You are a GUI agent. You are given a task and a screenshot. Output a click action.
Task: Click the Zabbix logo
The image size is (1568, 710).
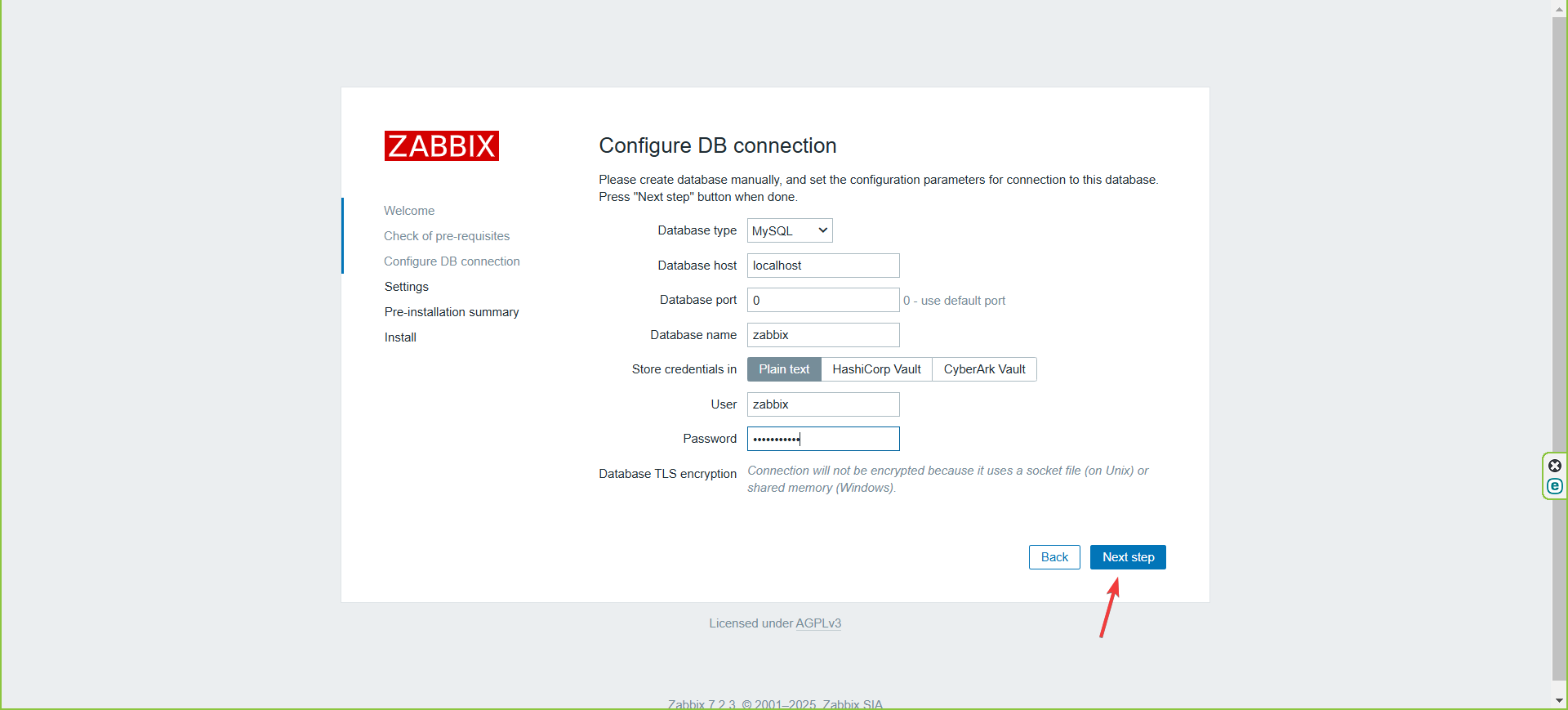point(442,146)
